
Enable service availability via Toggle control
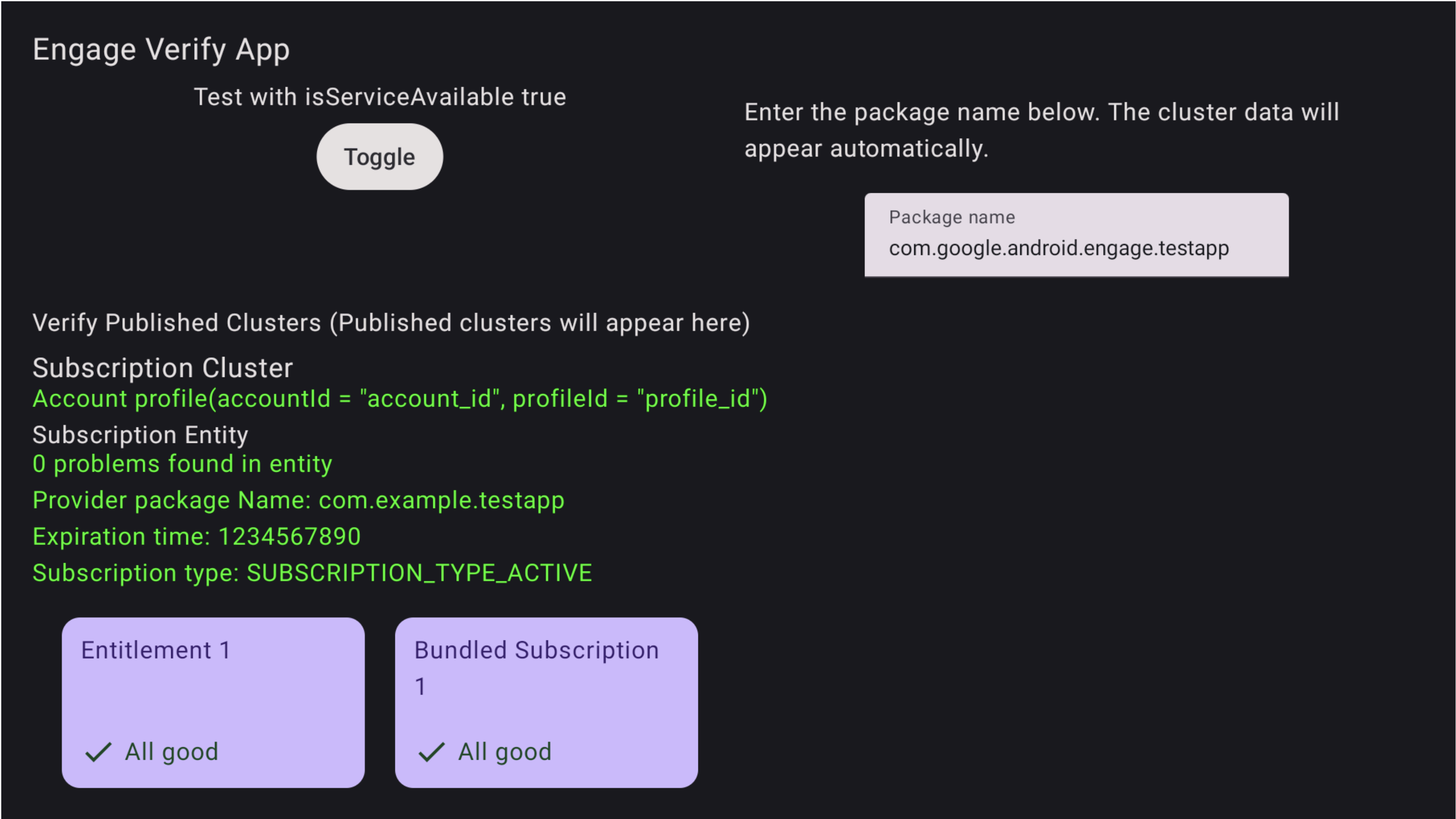[x=379, y=157]
